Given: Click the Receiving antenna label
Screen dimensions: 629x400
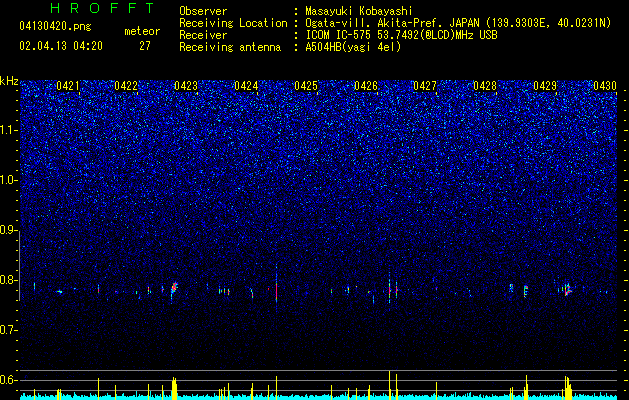Looking at the screenshot, I should coord(230,47).
